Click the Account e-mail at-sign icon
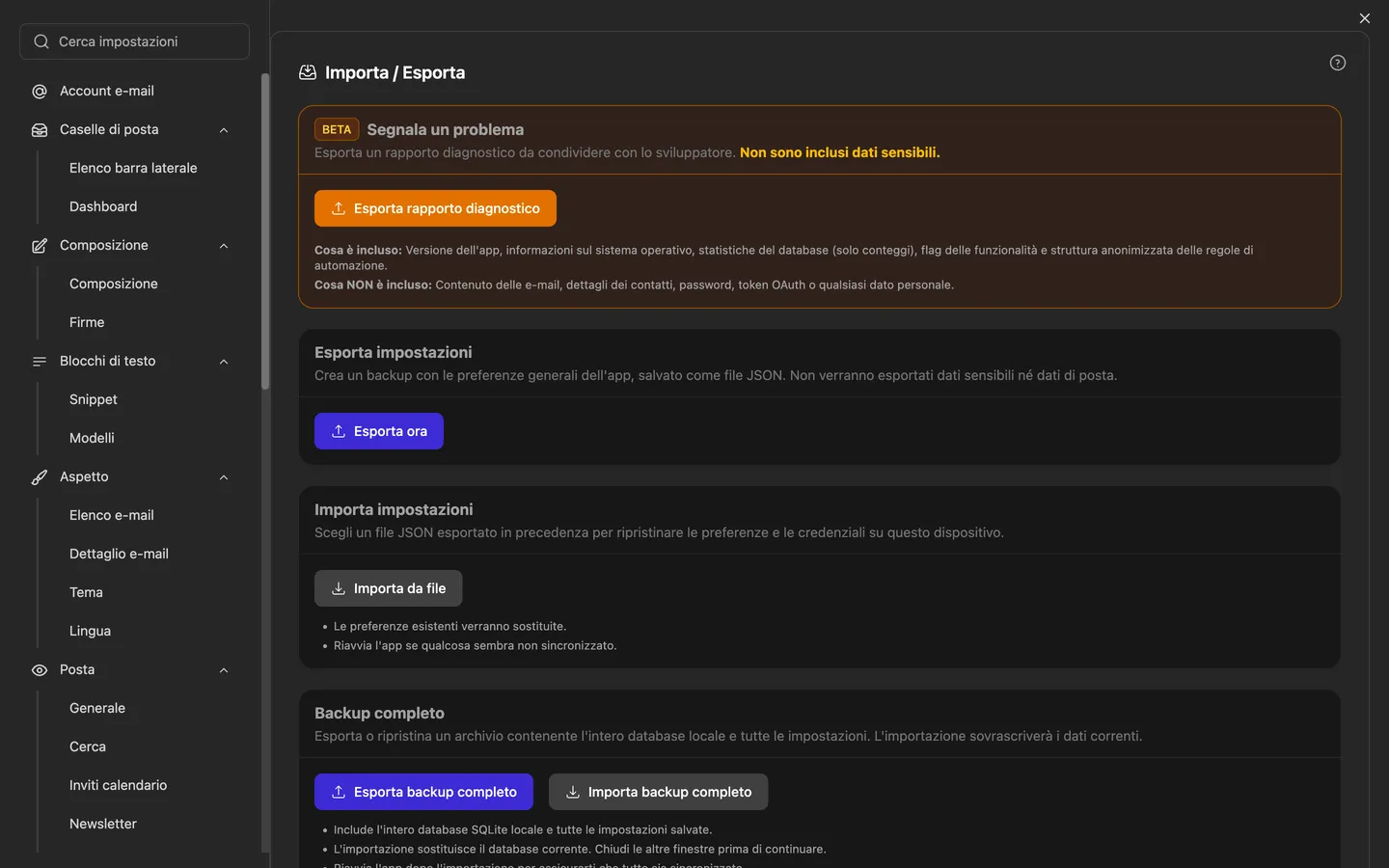The width and height of the screenshot is (1389, 868). pos(40,92)
